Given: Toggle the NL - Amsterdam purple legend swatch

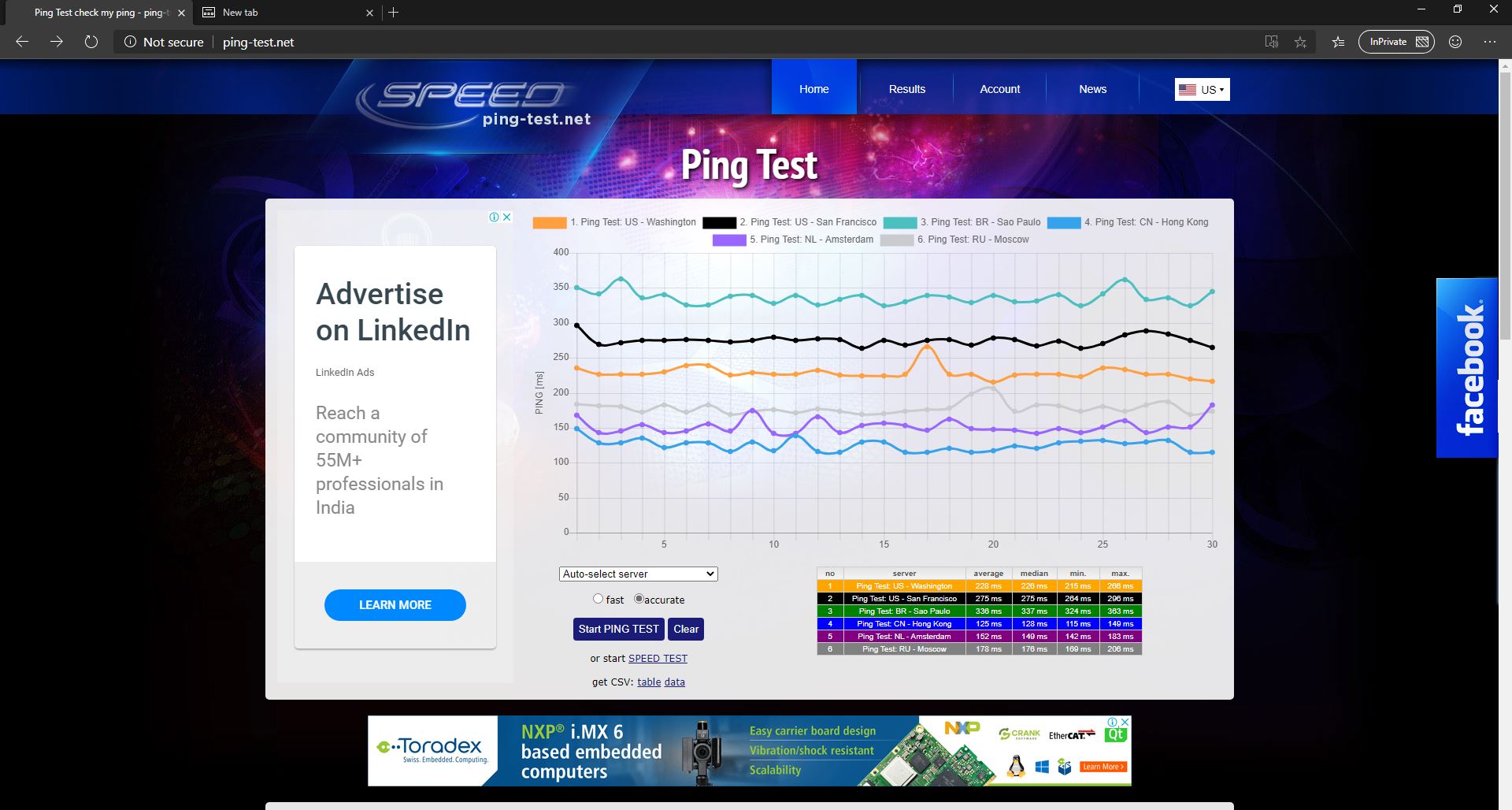Looking at the screenshot, I should pyautogui.click(x=729, y=240).
